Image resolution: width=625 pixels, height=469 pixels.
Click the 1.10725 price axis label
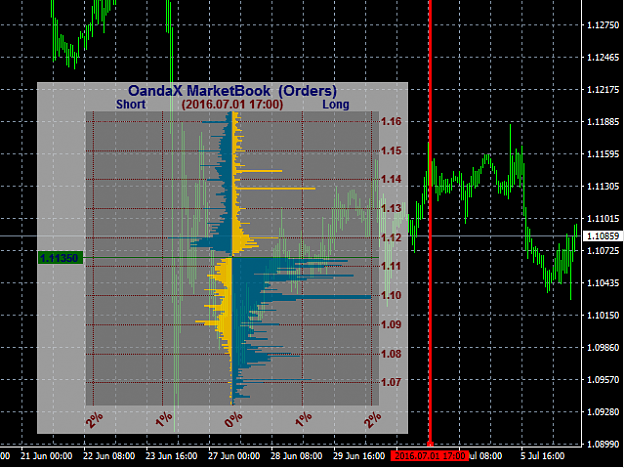[x=603, y=251]
